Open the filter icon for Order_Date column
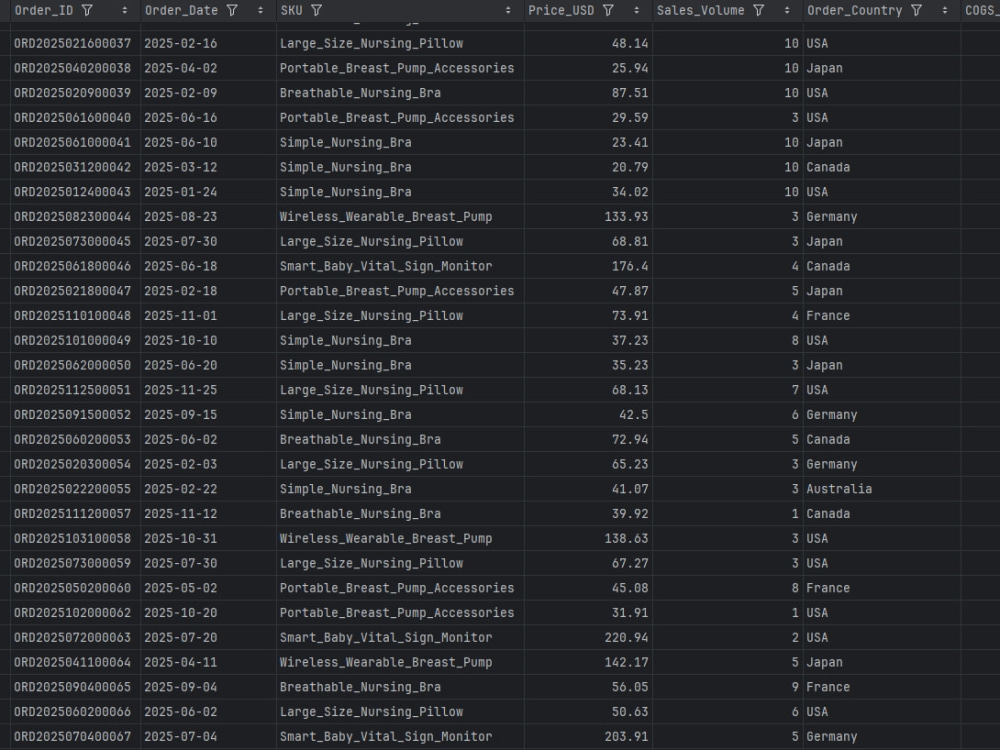1000x750 pixels. pos(232,10)
